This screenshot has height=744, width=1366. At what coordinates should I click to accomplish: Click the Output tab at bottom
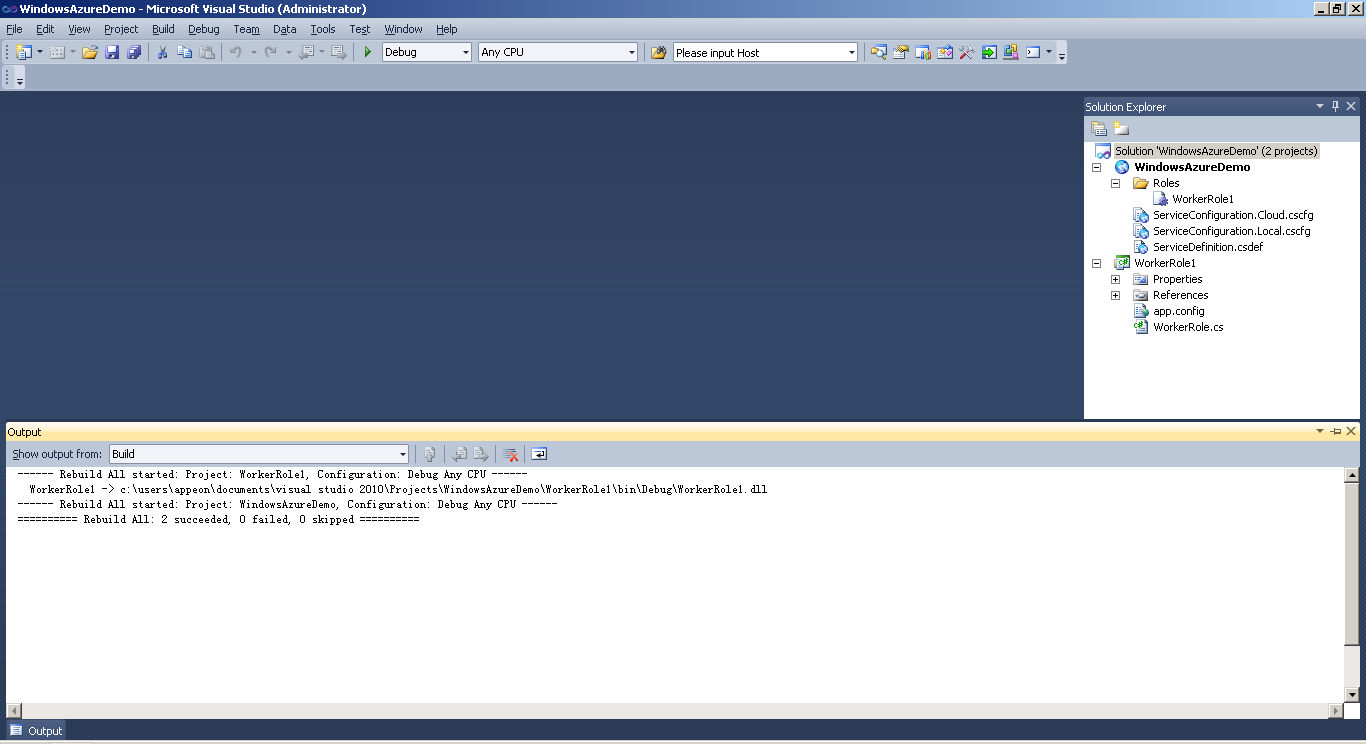pos(37,731)
